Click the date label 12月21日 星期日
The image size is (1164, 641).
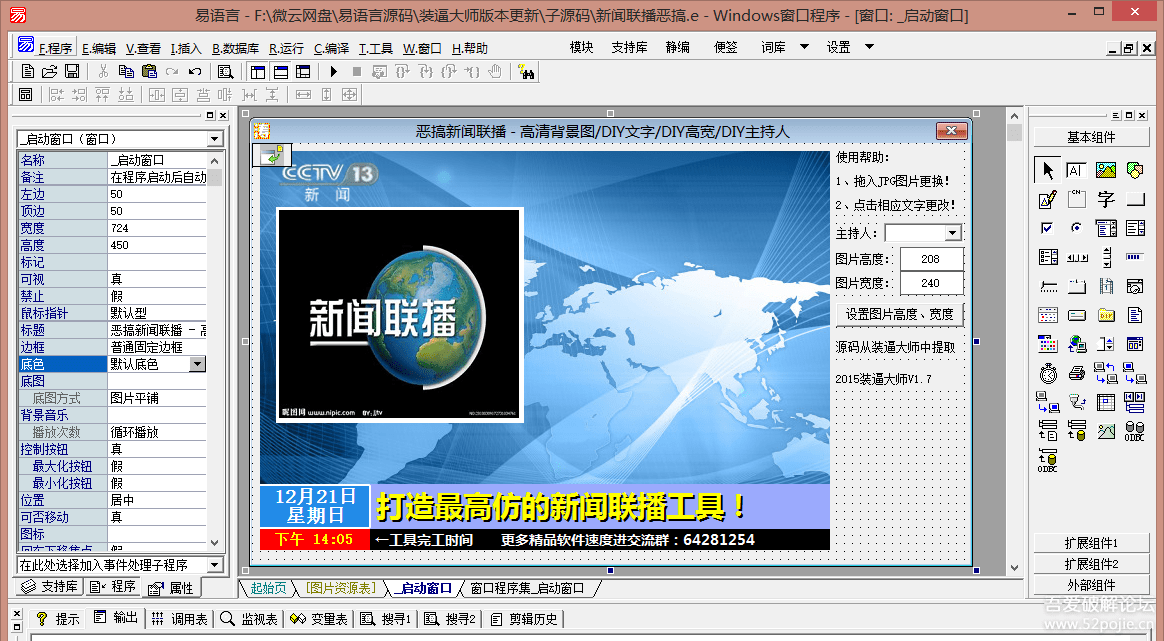coord(315,506)
